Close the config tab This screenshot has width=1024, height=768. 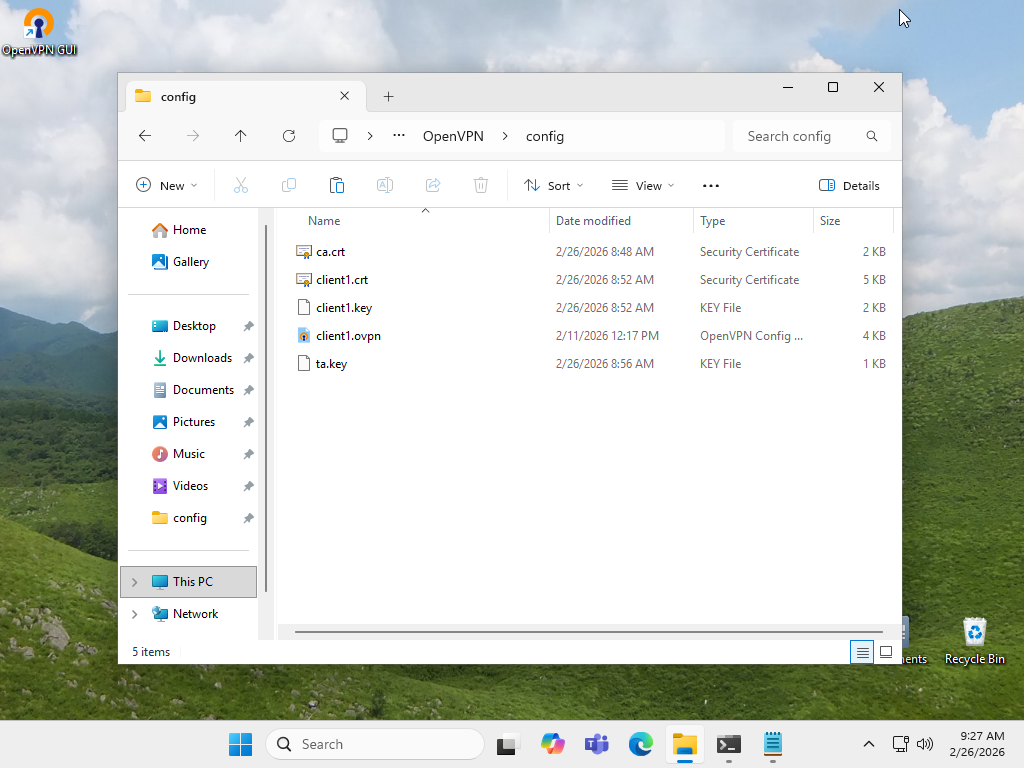[x=344, y=96]
